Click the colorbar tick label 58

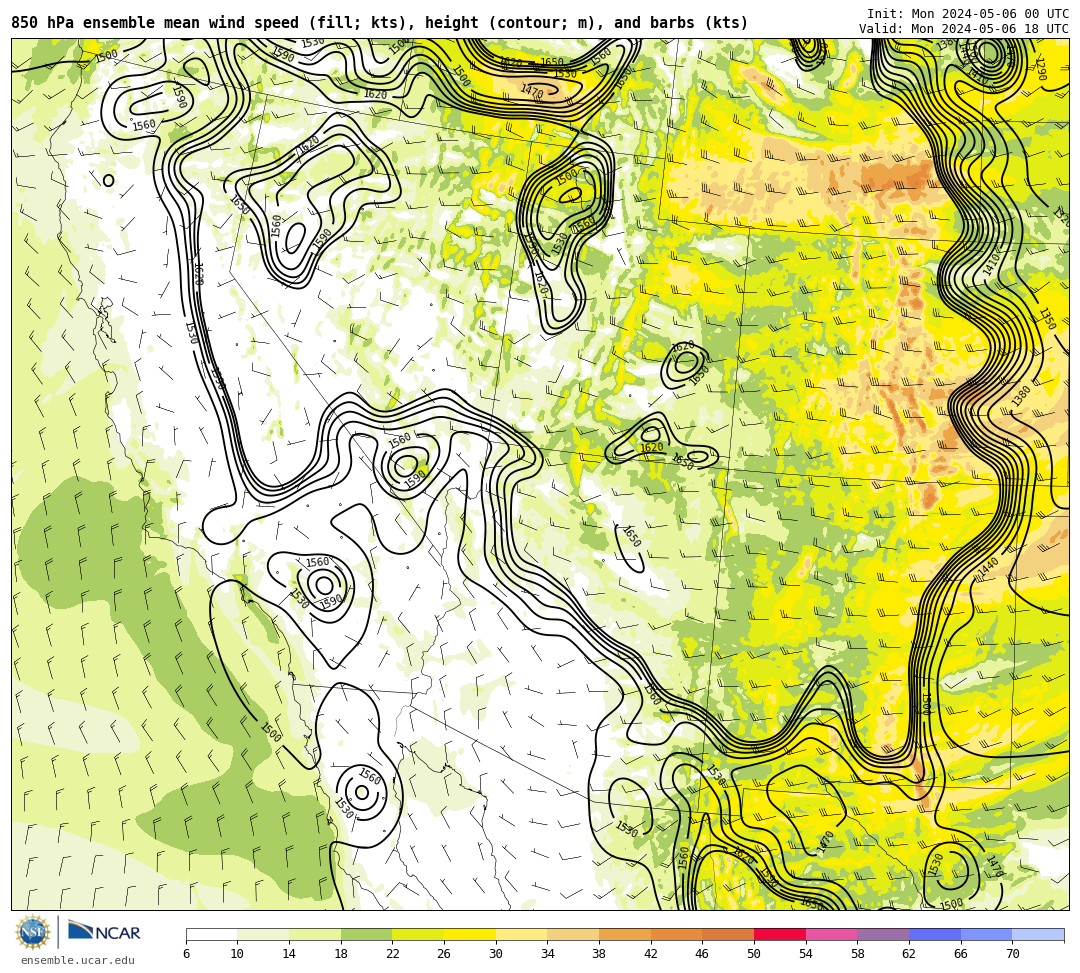tap(858, 954)
